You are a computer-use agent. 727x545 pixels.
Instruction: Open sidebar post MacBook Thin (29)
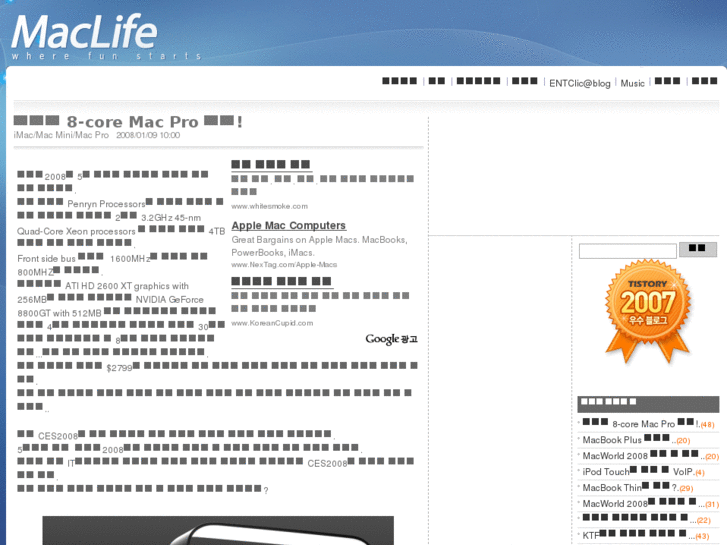tap(638, 487)
